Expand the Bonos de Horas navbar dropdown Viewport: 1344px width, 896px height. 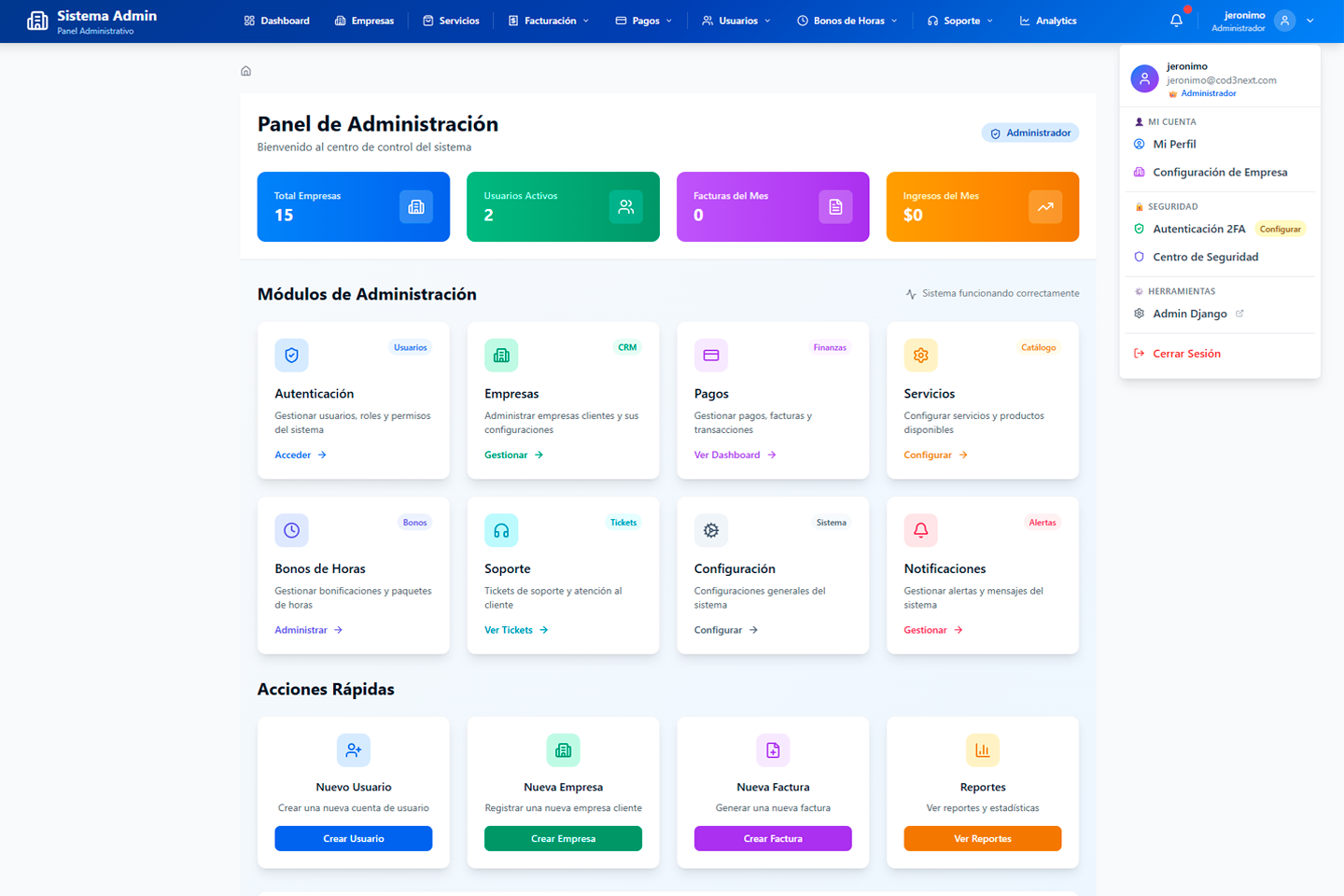point(847,21)
